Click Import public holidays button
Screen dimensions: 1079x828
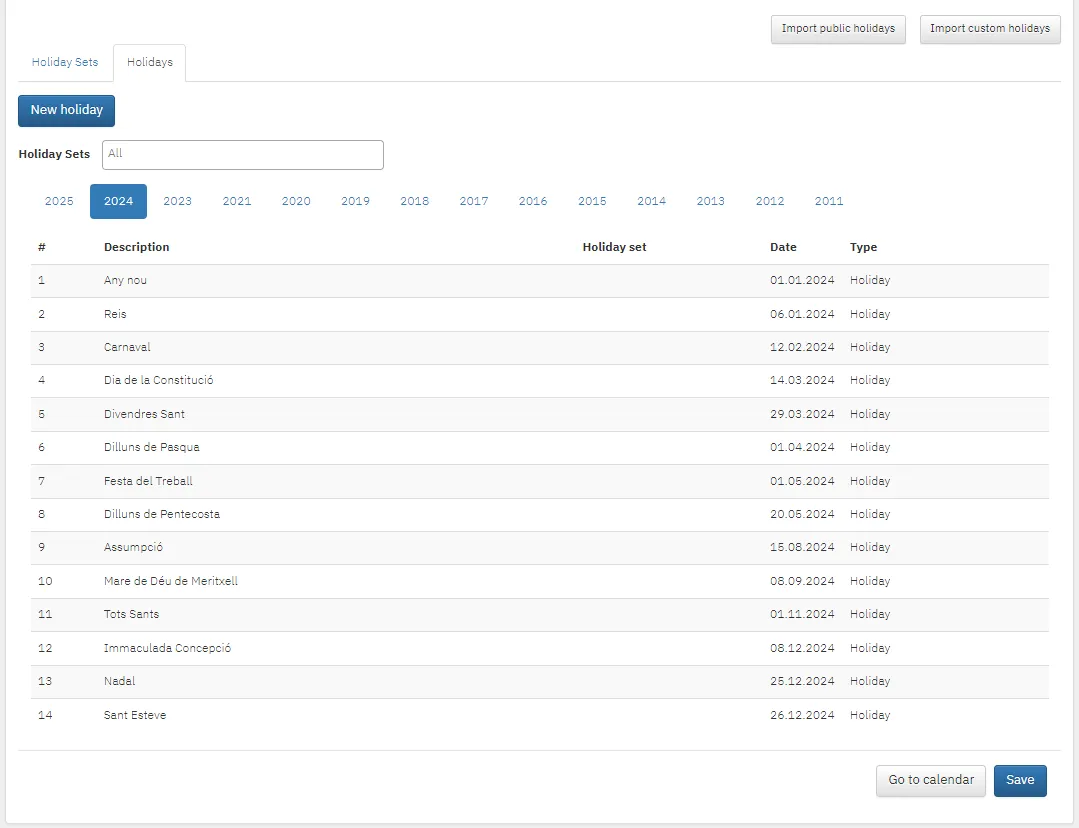point(838,29)
